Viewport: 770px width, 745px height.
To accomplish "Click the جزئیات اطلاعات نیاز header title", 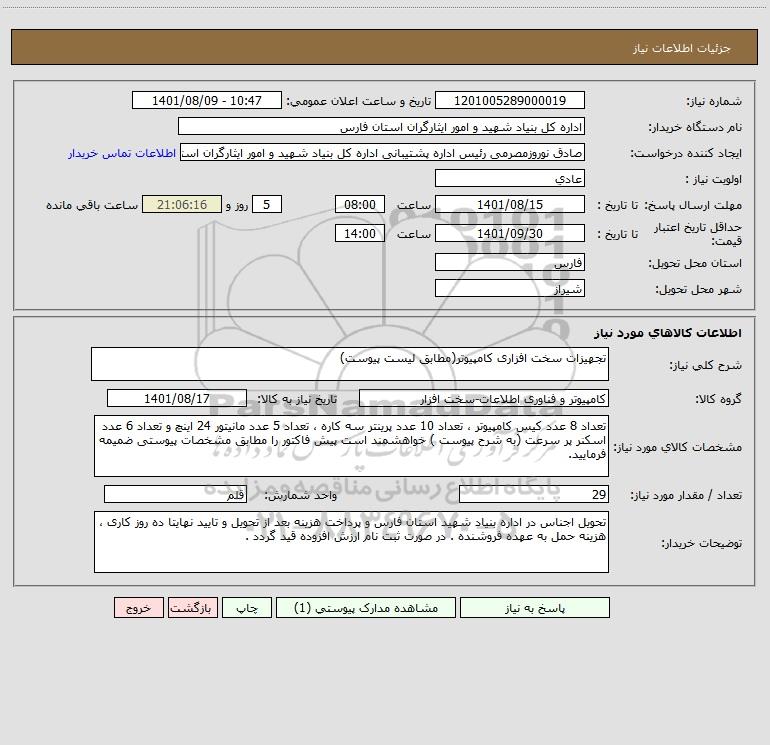I will point(682,48).
